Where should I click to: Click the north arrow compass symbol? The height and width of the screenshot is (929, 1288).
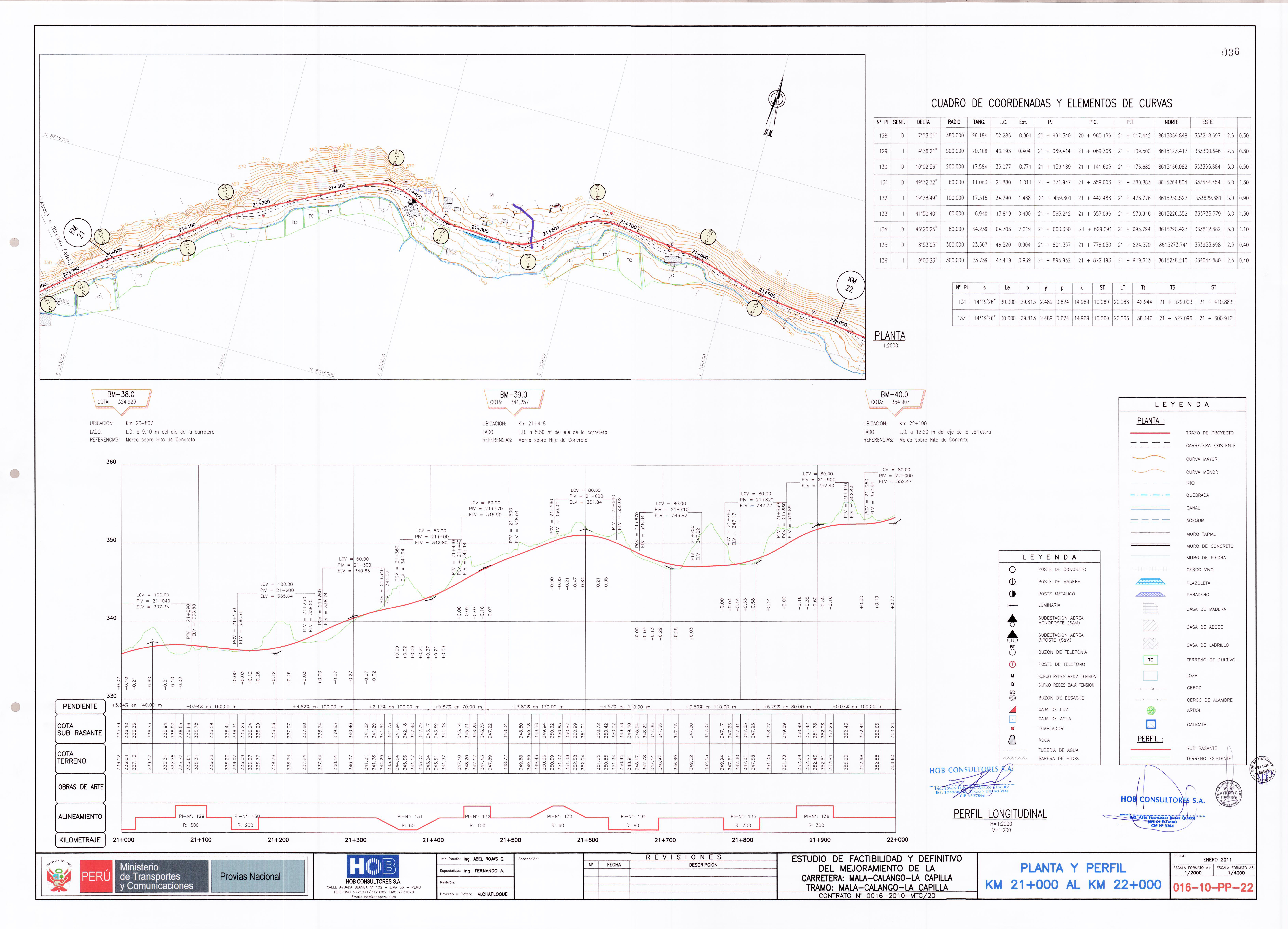pos(776,102)
